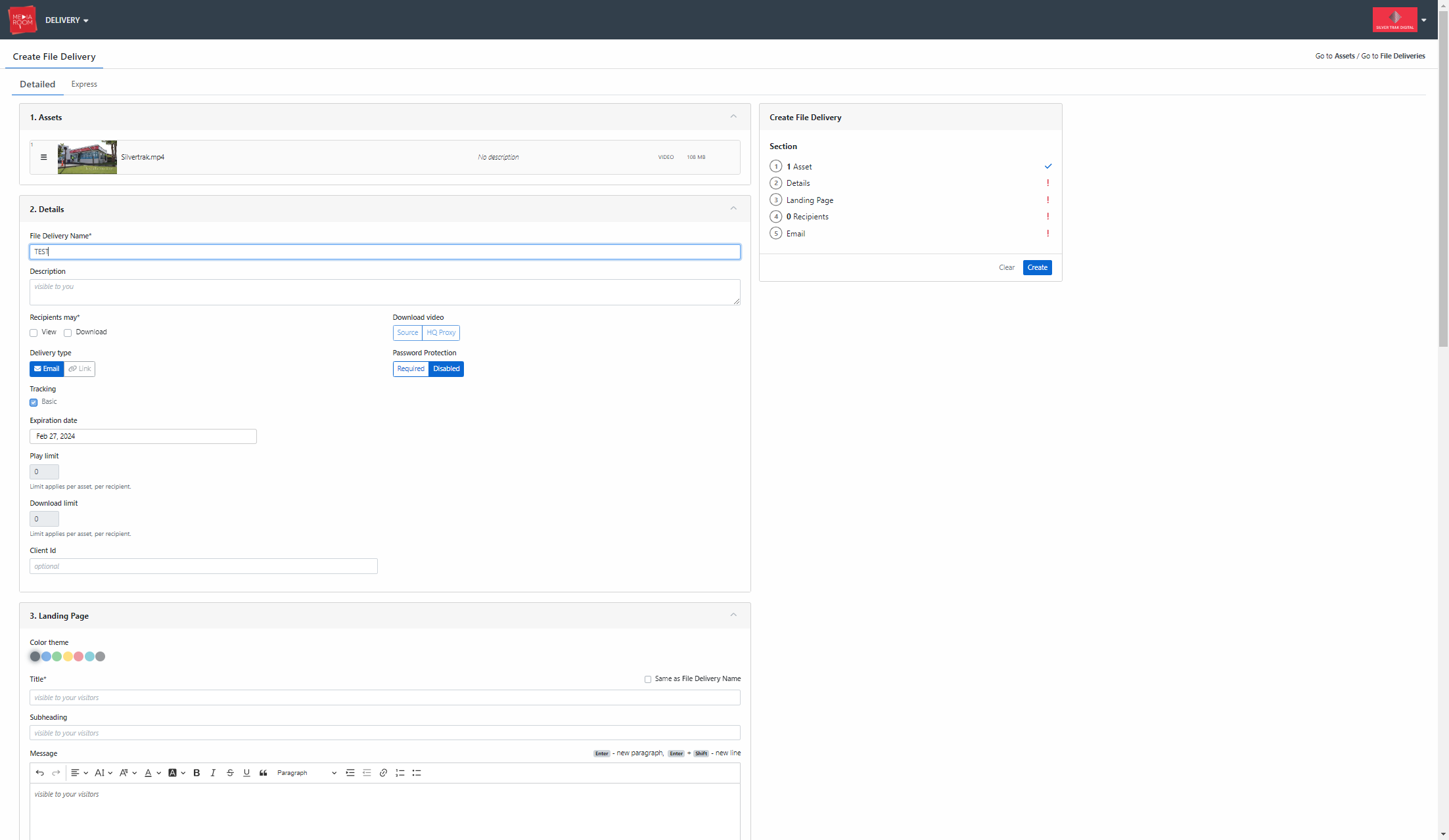Click the Silver Trak Digital account logo
Viewport: 1449px width, 840px height.
coord(1394,20)
